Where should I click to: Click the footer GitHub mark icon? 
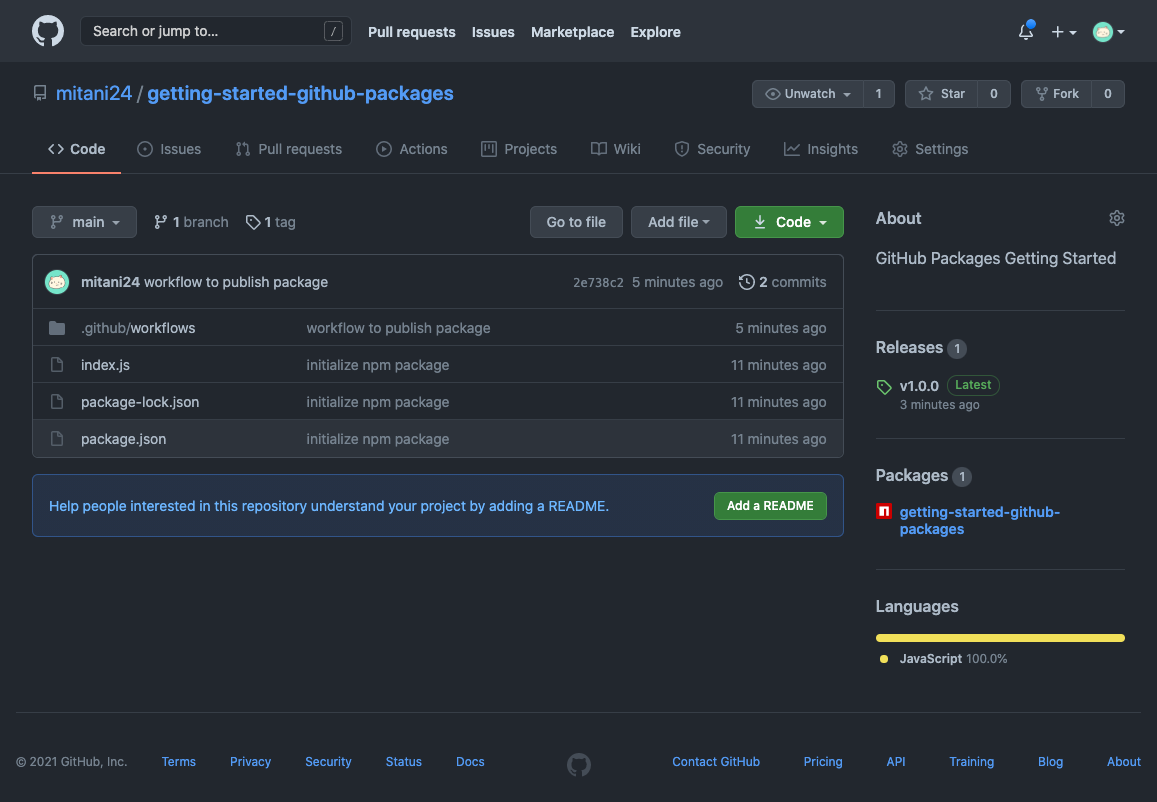click(x=578, y=764)
